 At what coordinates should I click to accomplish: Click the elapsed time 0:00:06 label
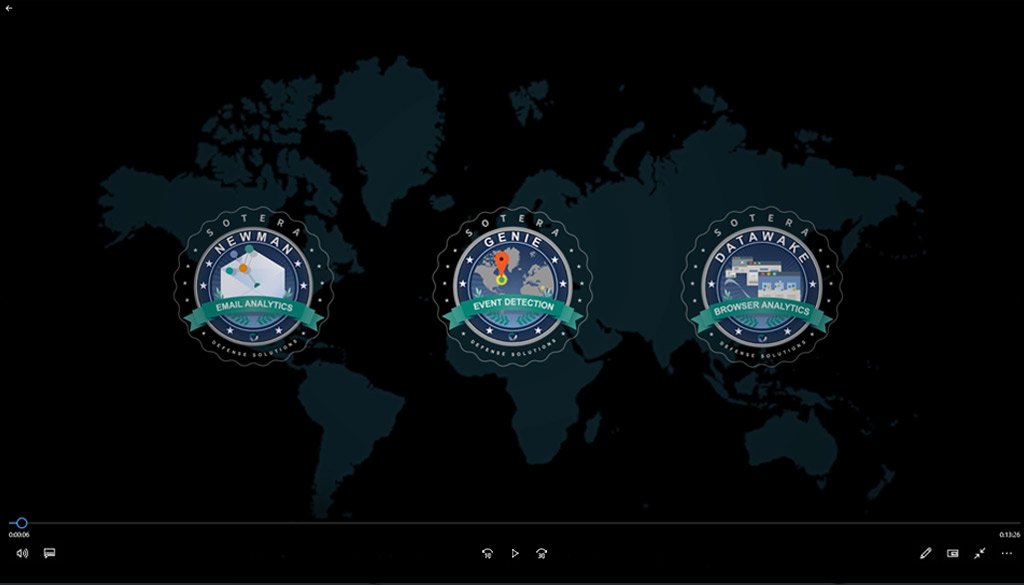coord(19,535)
